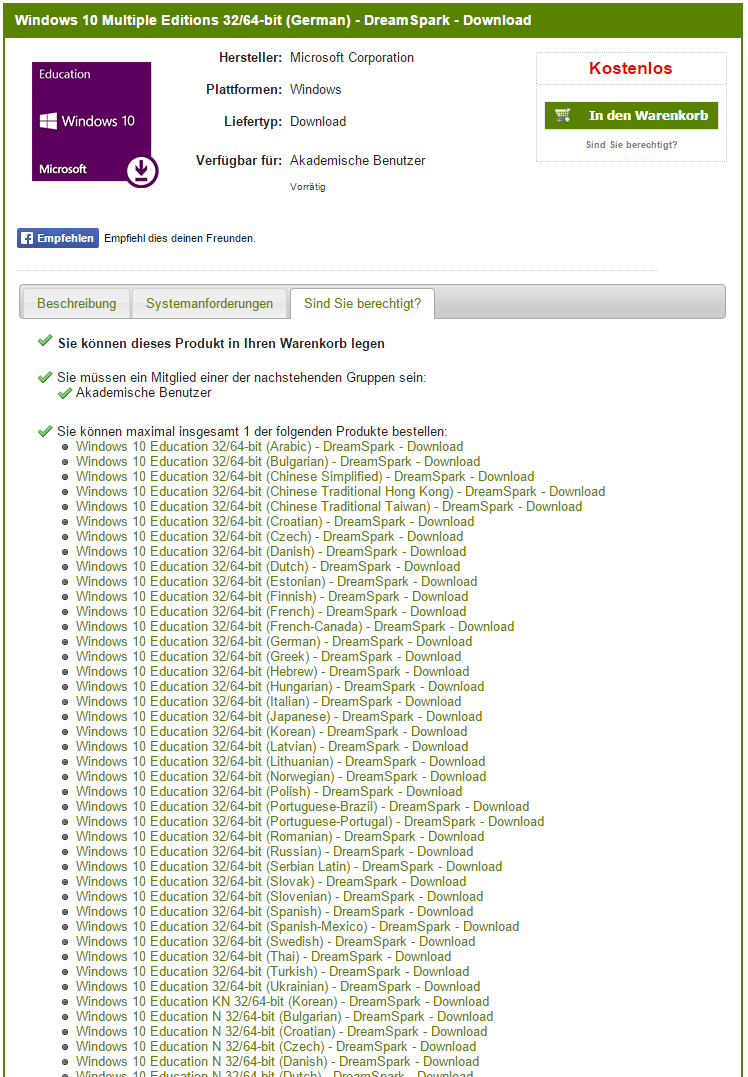Image resolution: width=748 pixels, height=1077 pixels.
Task: Click the 'Microsoft Corporation' manufacturer text
Action: [x=352, y=58]
